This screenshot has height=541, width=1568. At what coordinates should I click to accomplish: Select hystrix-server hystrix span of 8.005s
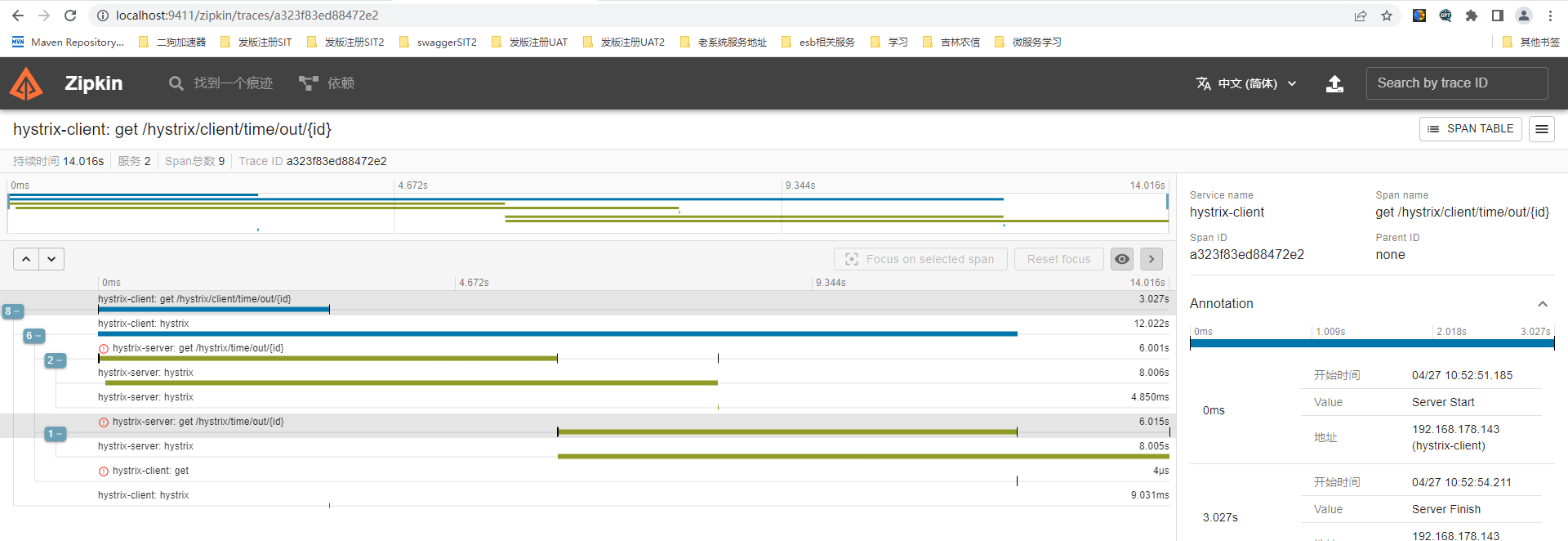634,450
